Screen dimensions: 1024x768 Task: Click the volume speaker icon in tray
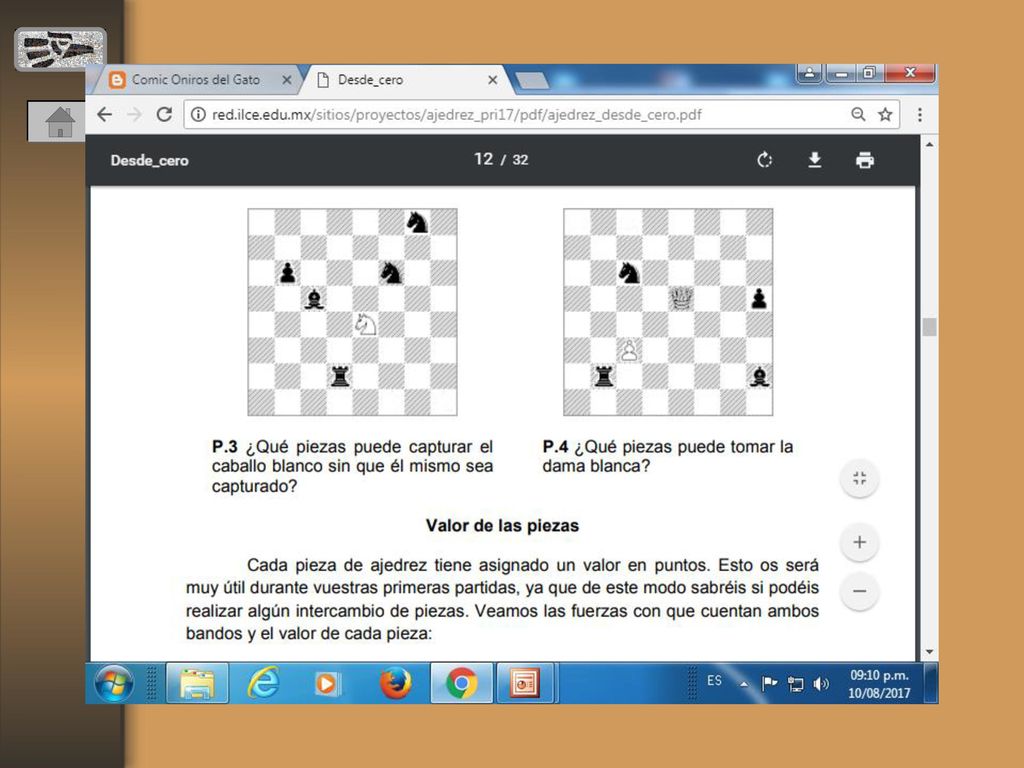click(821, 684)
